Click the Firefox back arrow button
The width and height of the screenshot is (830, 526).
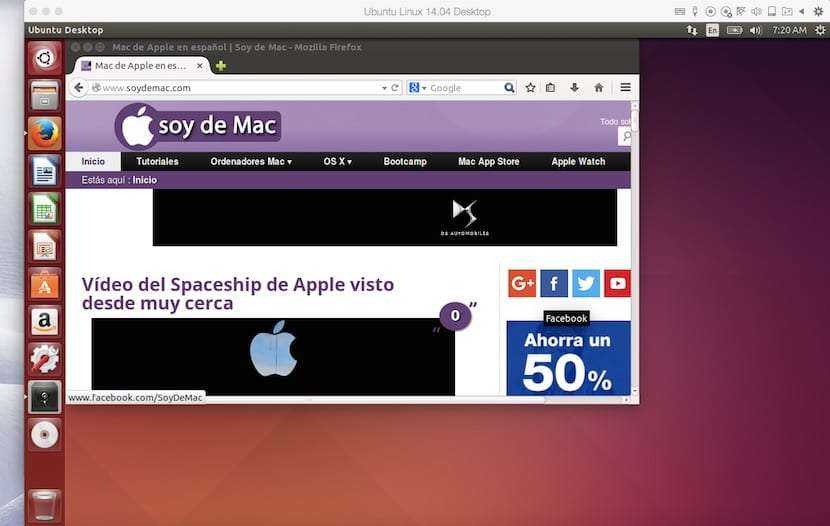tap(79, 88)
